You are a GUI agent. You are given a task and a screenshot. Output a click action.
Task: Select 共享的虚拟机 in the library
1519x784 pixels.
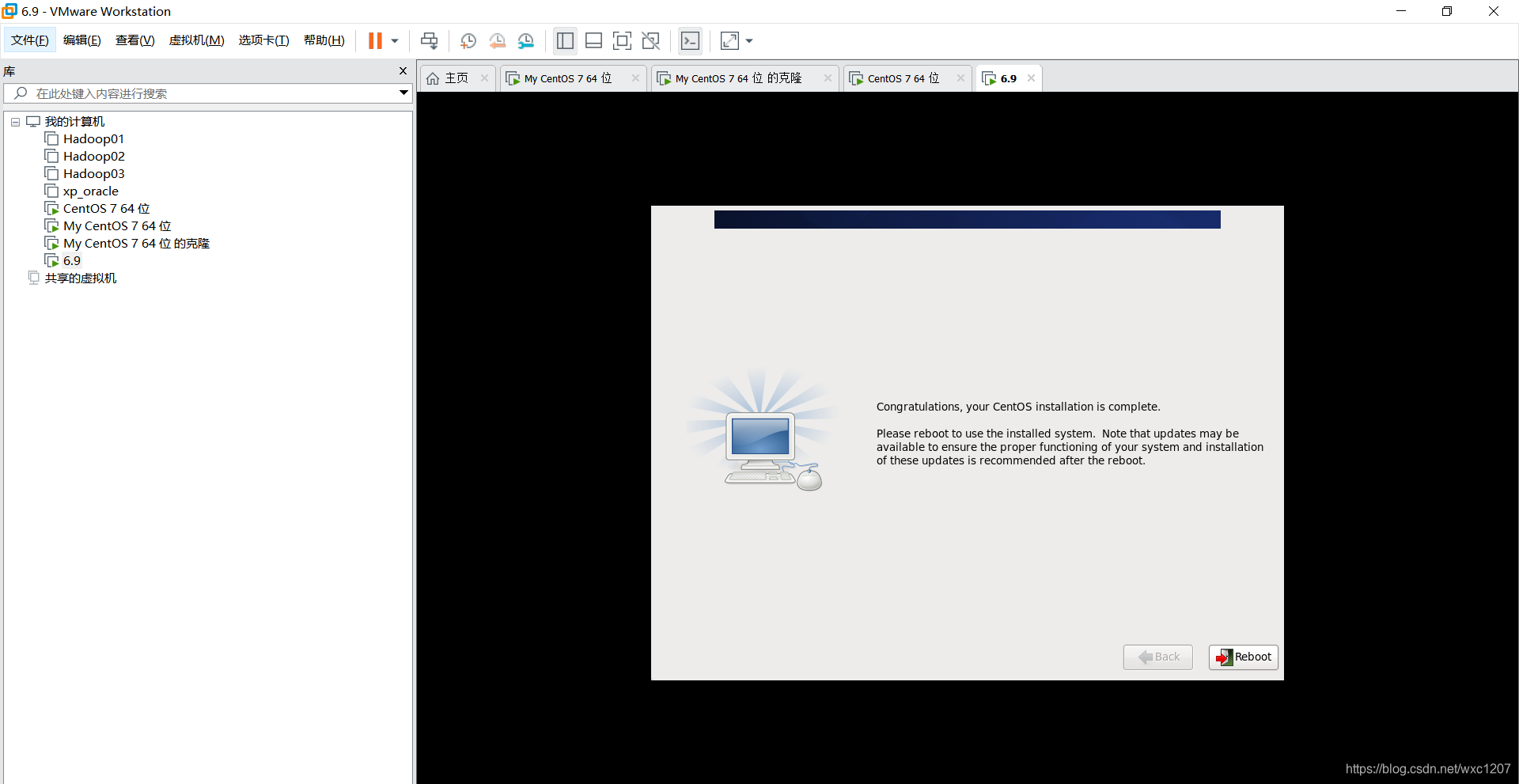click(81, 278)
